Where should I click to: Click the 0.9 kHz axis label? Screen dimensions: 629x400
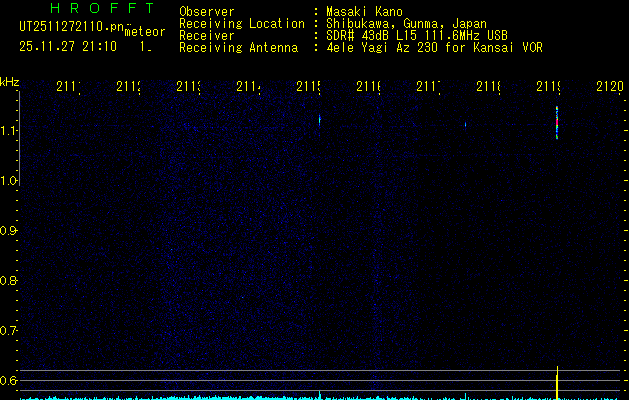[x=9, y=231]
